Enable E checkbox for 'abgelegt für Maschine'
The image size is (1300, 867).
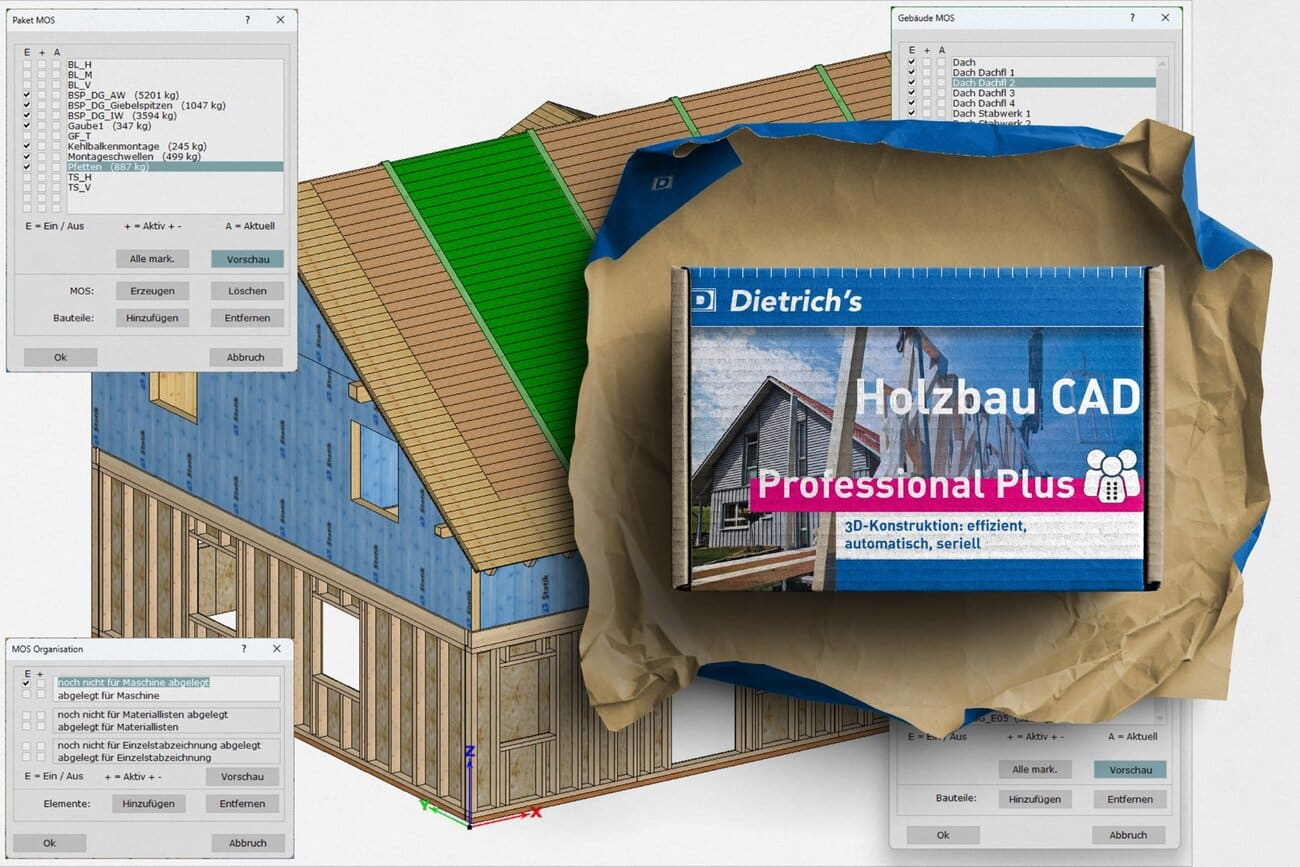(27, 695)
